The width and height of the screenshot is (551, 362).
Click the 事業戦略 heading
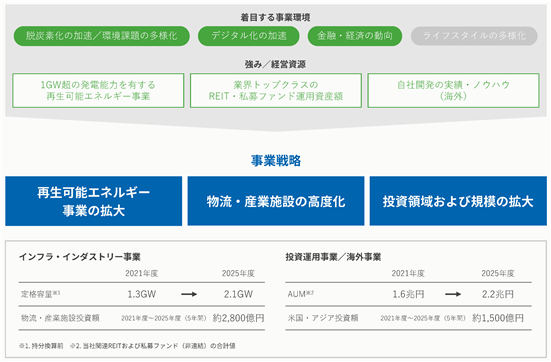click(x=276, y=161)
